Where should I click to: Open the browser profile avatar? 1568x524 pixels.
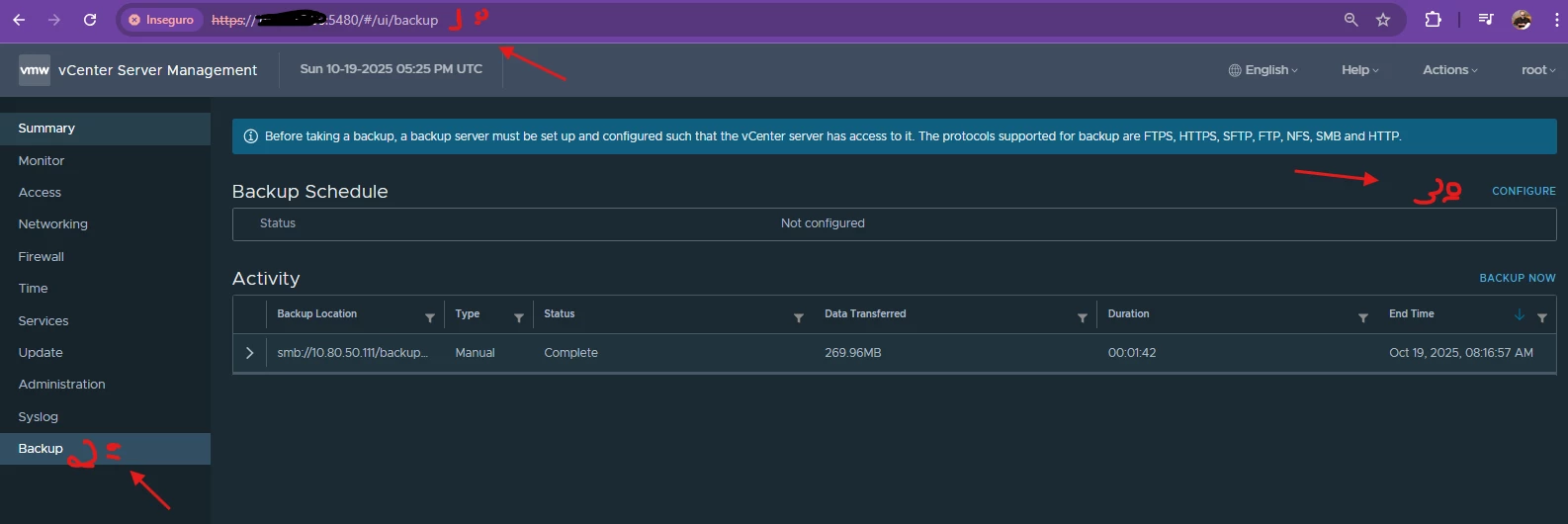point(1522,20)
